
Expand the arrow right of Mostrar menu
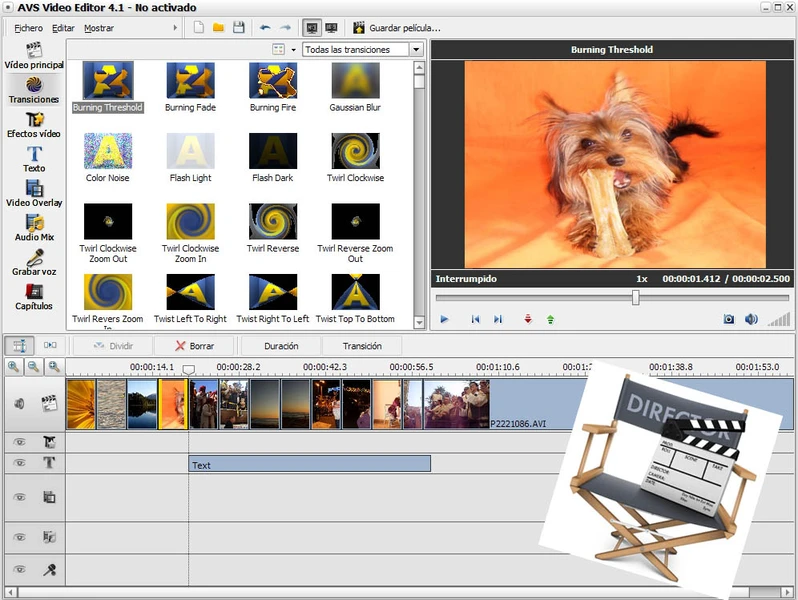(175, 28)
